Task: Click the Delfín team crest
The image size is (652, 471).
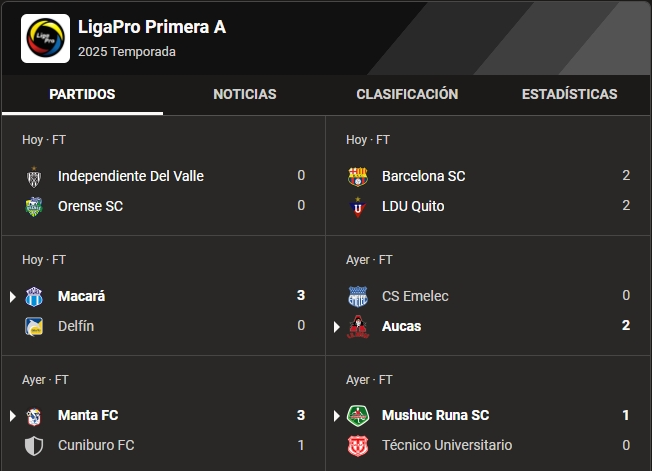Action: coord(34,326)
